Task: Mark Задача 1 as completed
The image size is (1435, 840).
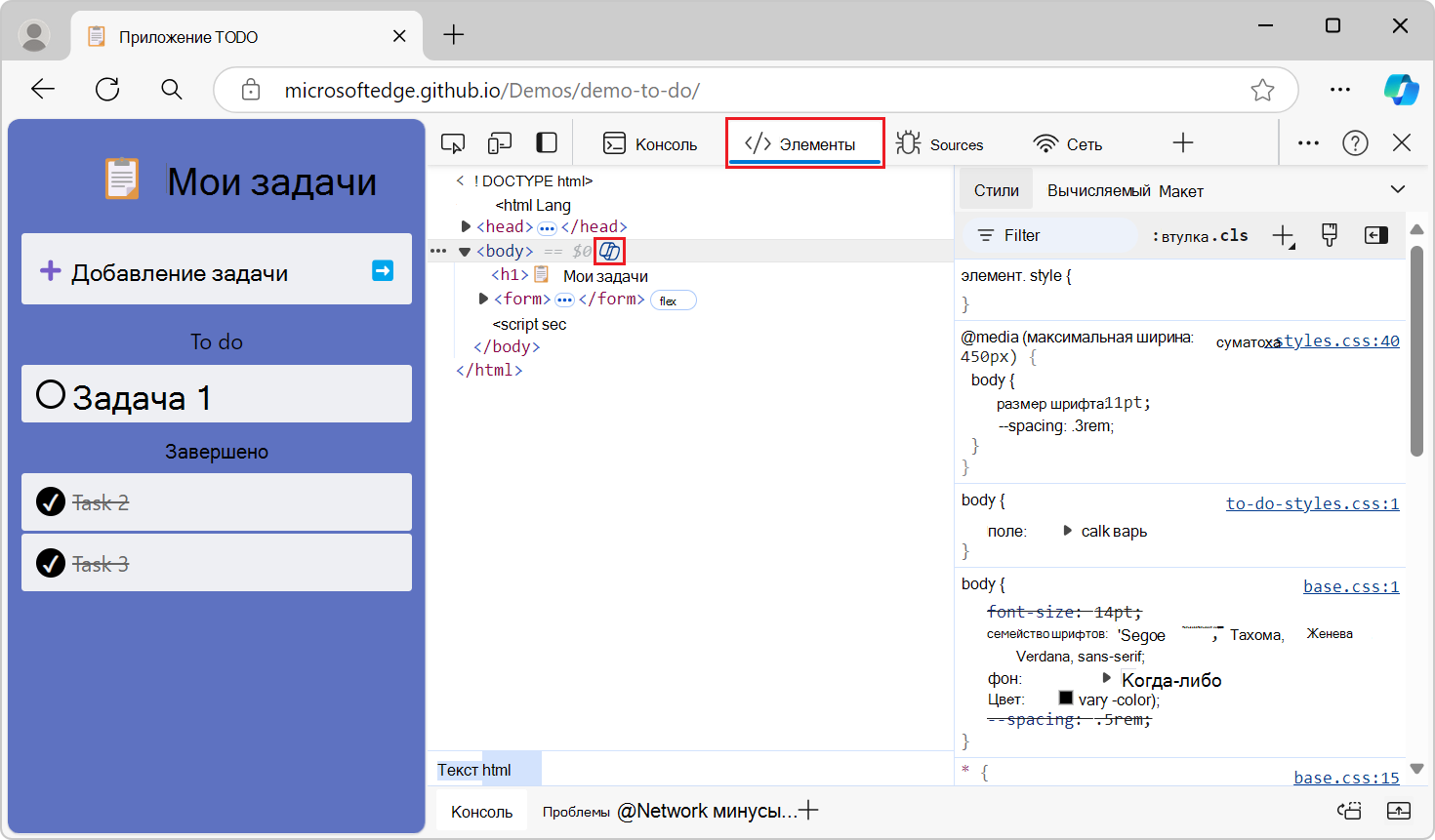Action: [51, 394]
